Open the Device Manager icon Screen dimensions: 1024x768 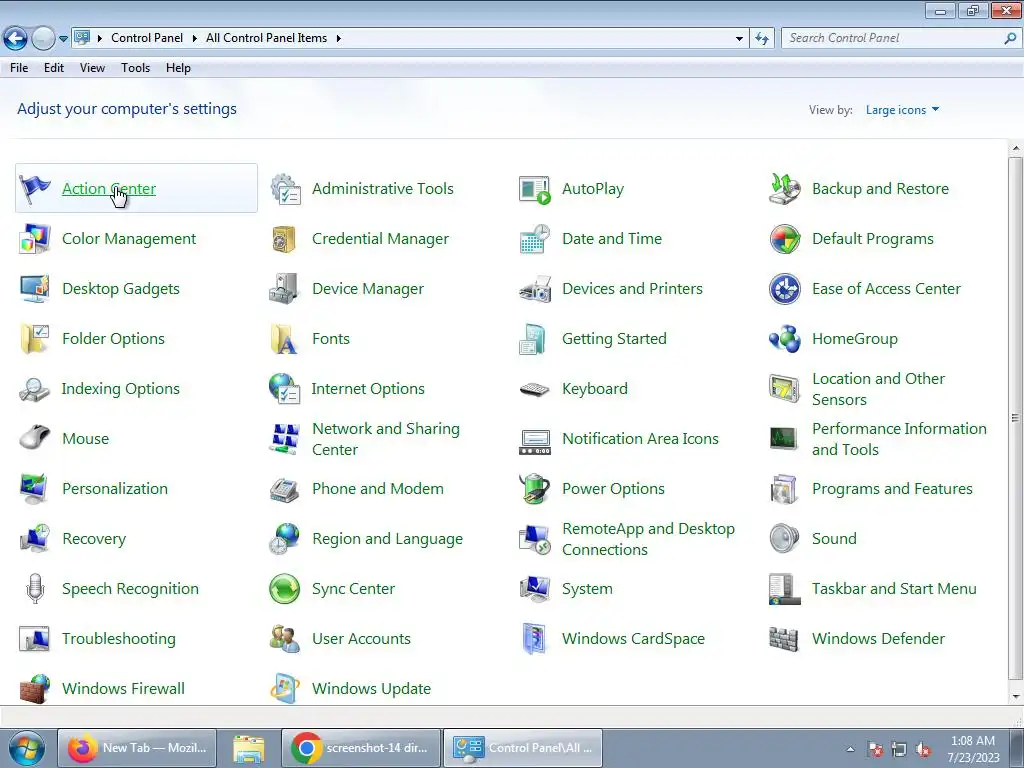[x=285, y=289]
